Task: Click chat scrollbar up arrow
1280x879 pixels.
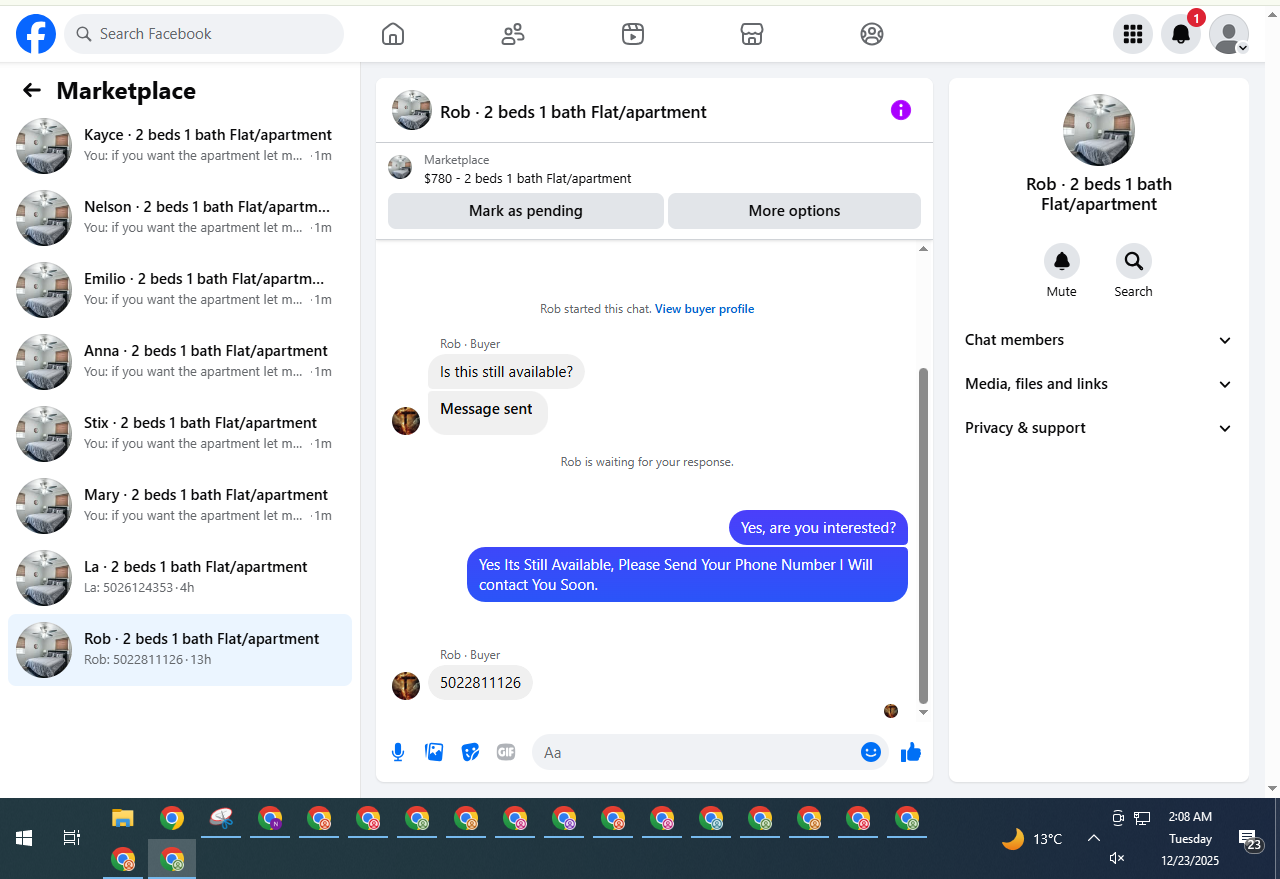Action: pos(923,249)
